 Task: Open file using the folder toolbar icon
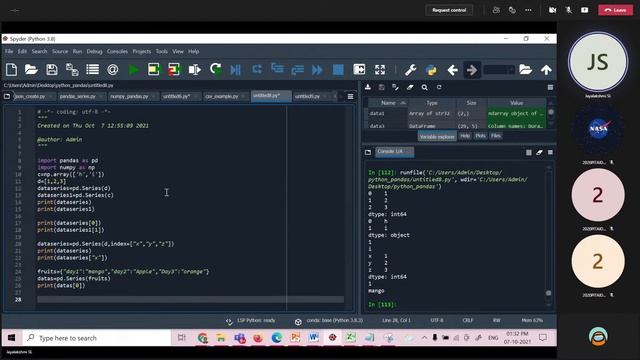[31, 70]
